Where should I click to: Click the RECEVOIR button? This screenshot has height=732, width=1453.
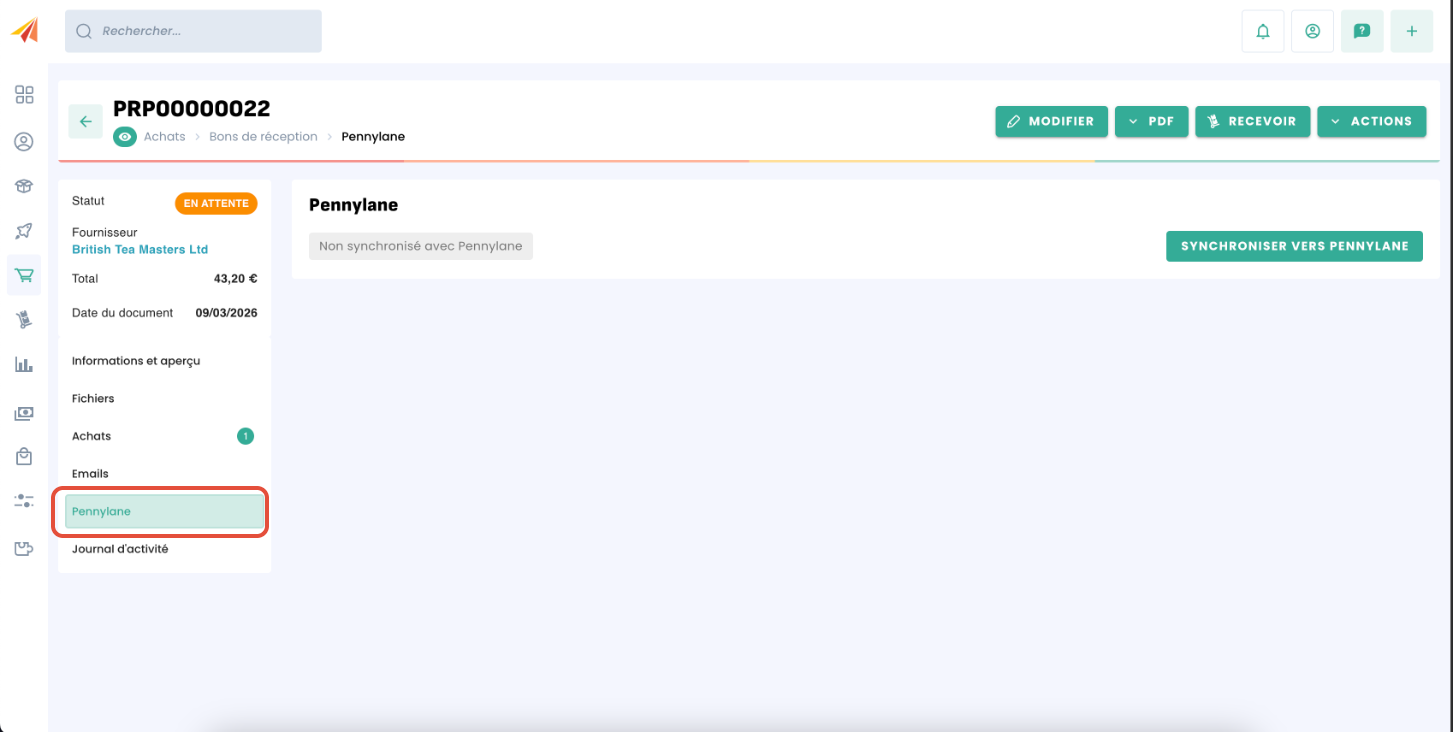[1253, 121]
